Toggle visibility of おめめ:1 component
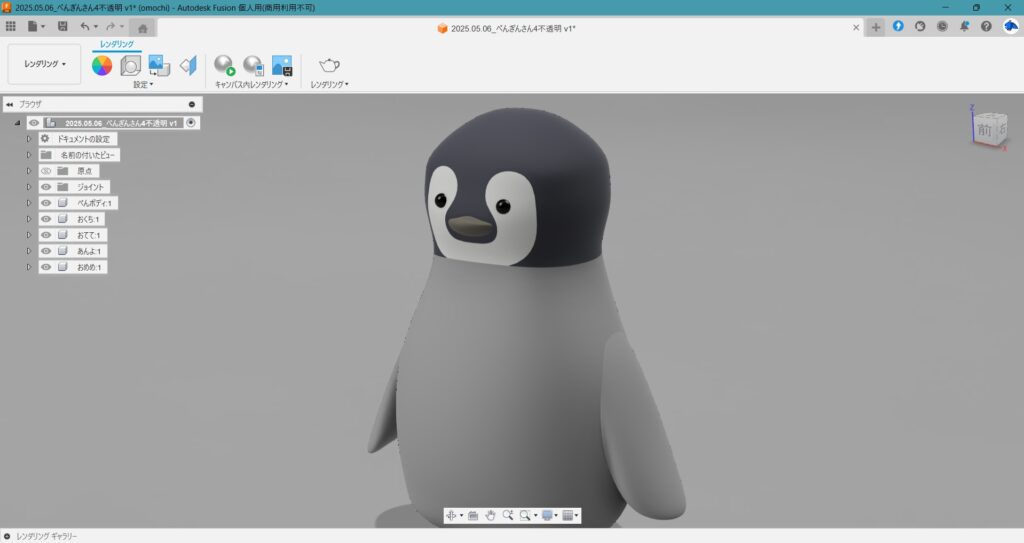1024x543 pixels. pos(46,267)
